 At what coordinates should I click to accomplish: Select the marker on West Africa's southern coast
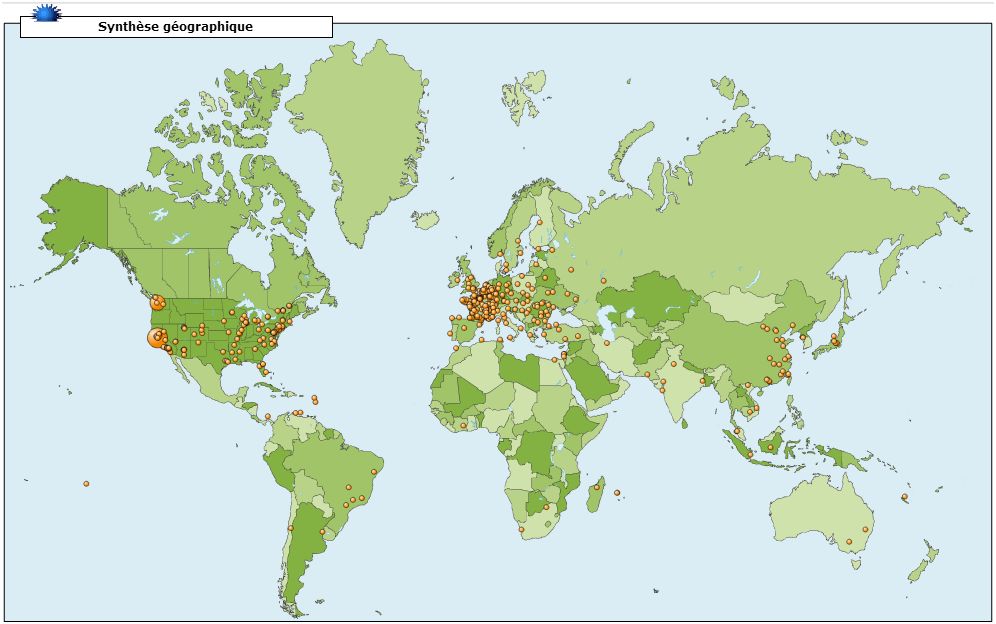coord(463,426)
